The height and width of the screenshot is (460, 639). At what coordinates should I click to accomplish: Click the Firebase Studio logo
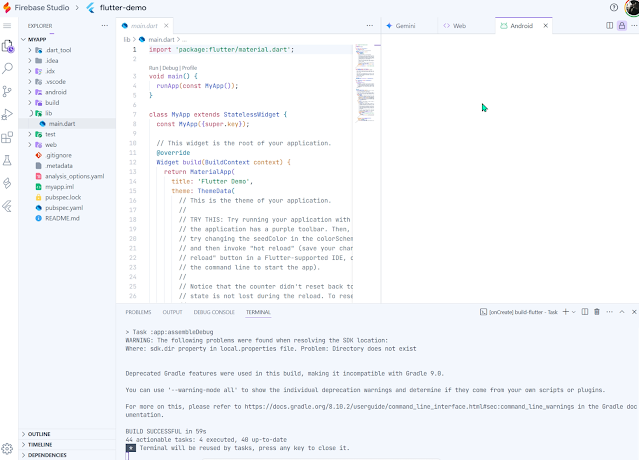tap(7, 7)
